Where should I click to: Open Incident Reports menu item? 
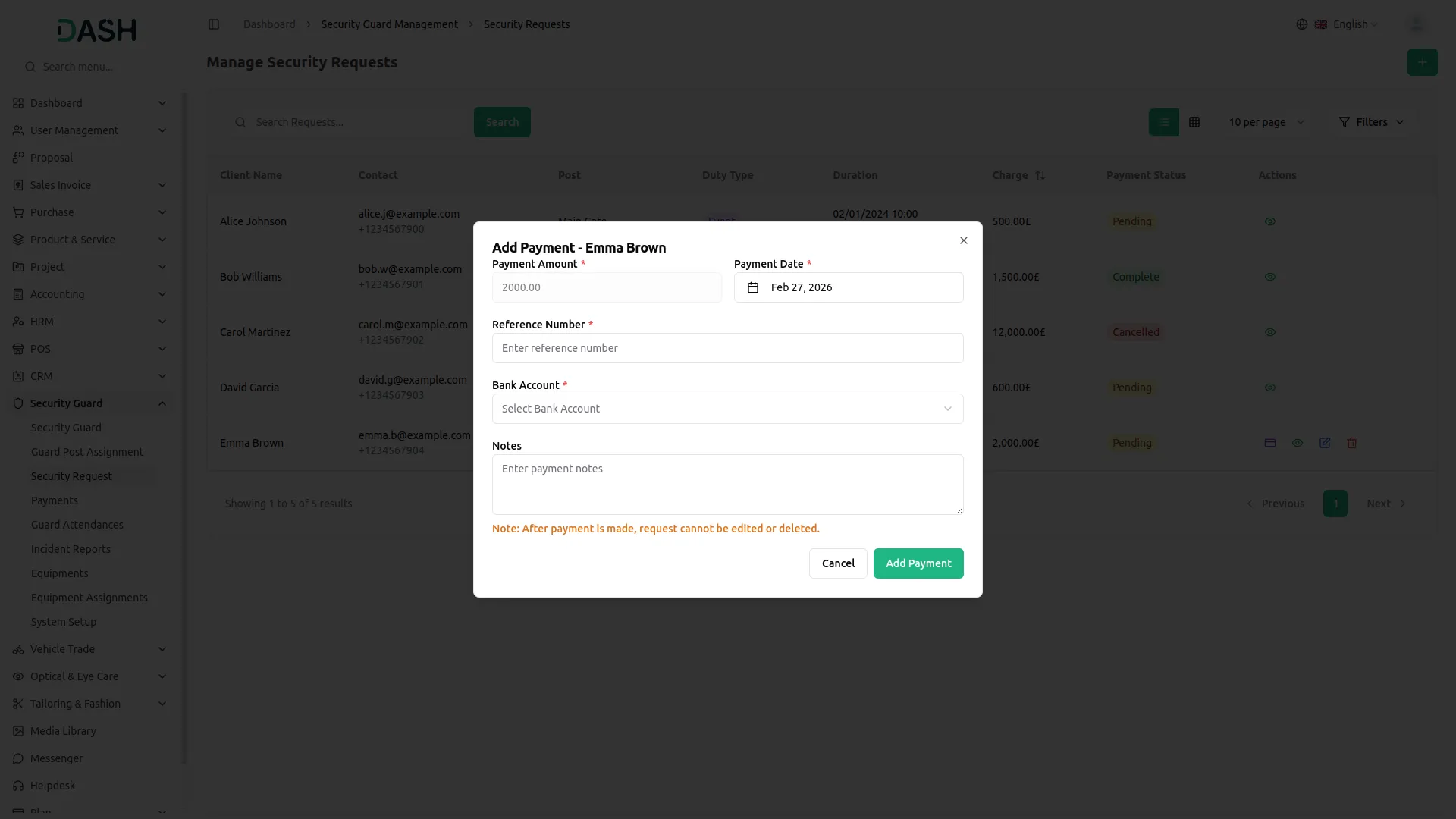click(x=71, y=549)
